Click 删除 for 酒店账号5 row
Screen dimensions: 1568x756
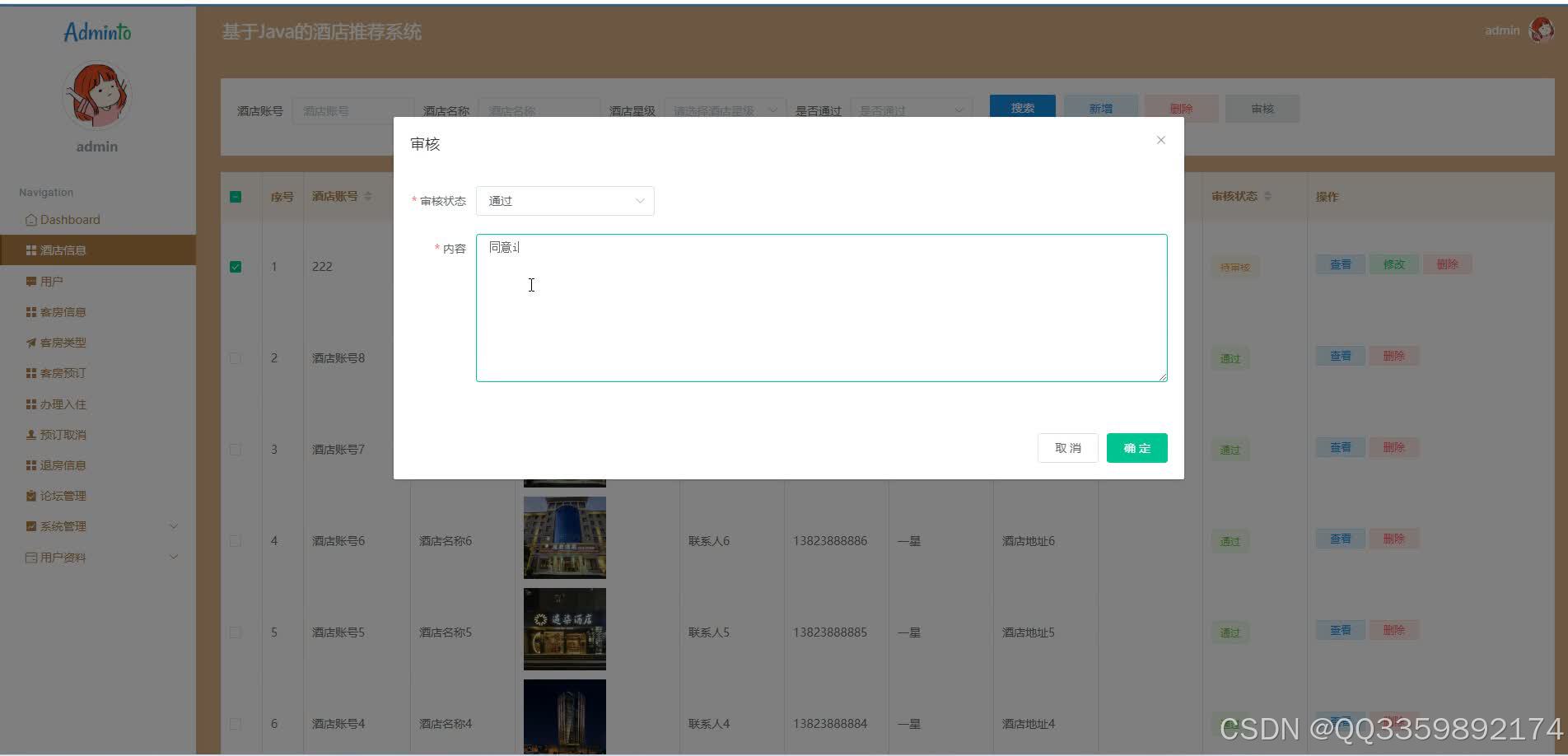click(x=1393, y=630)
